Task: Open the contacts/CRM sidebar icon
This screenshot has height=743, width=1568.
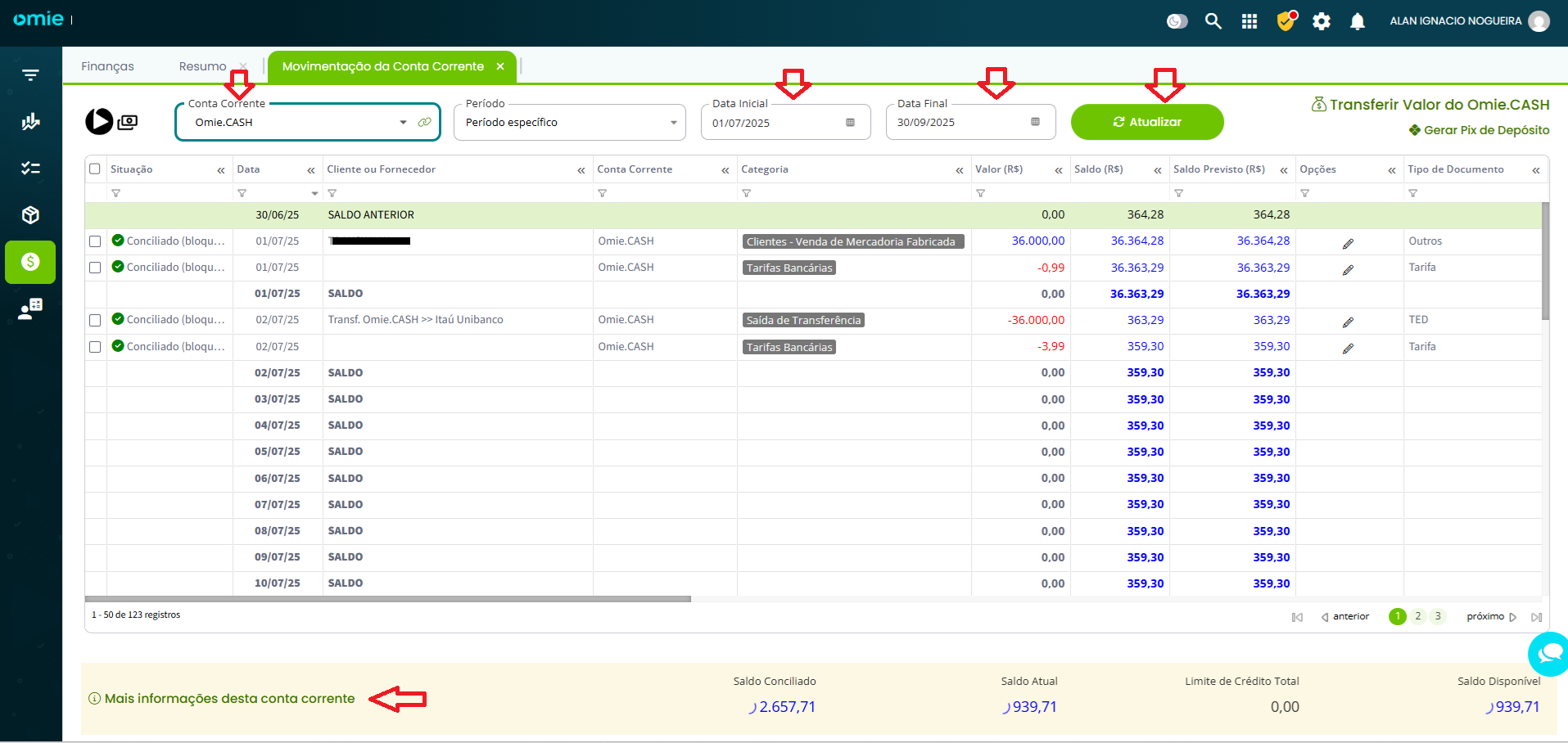Action: (30, 308)
